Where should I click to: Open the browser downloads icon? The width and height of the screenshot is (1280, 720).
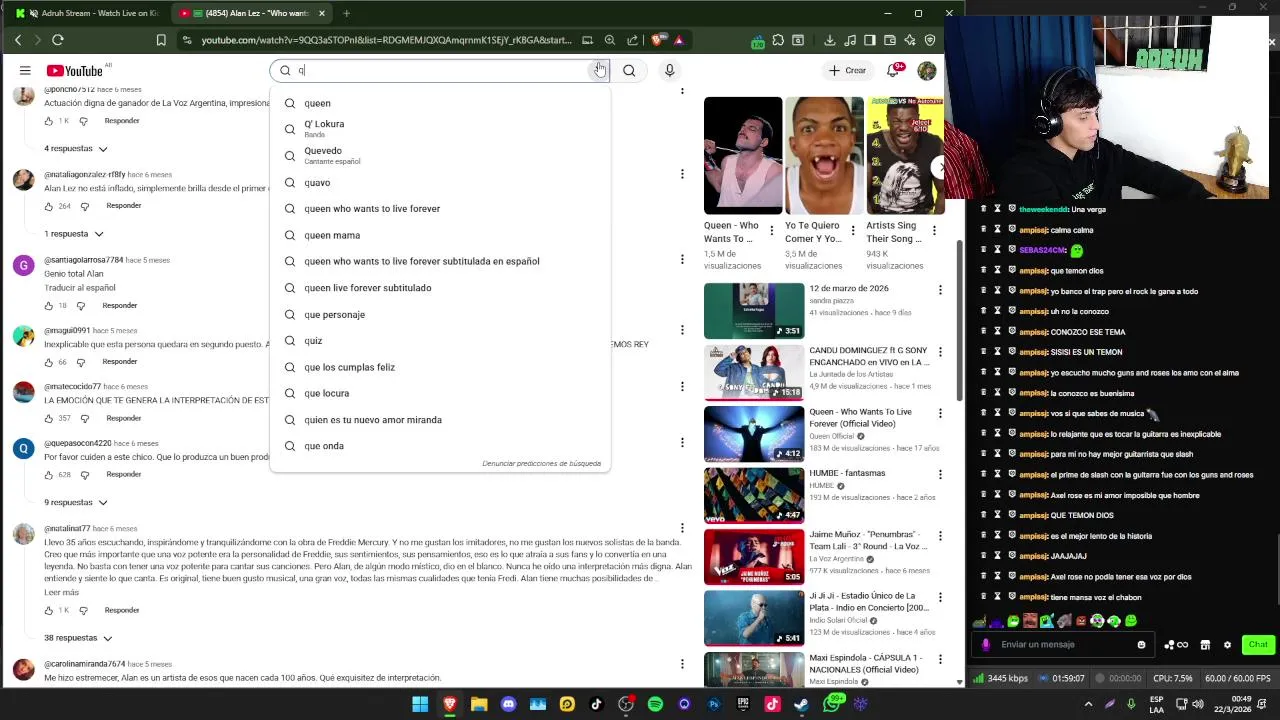(x=829, y=40)
